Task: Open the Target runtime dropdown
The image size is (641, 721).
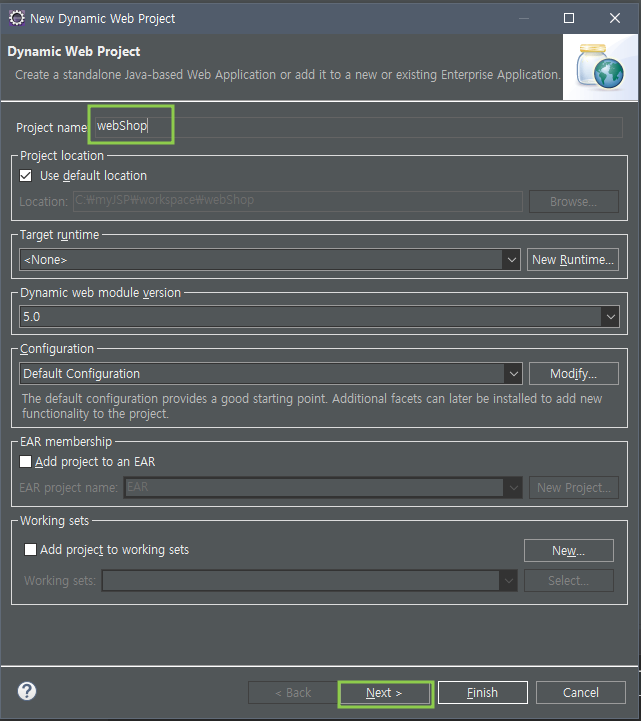Action: tap(512, 260)
